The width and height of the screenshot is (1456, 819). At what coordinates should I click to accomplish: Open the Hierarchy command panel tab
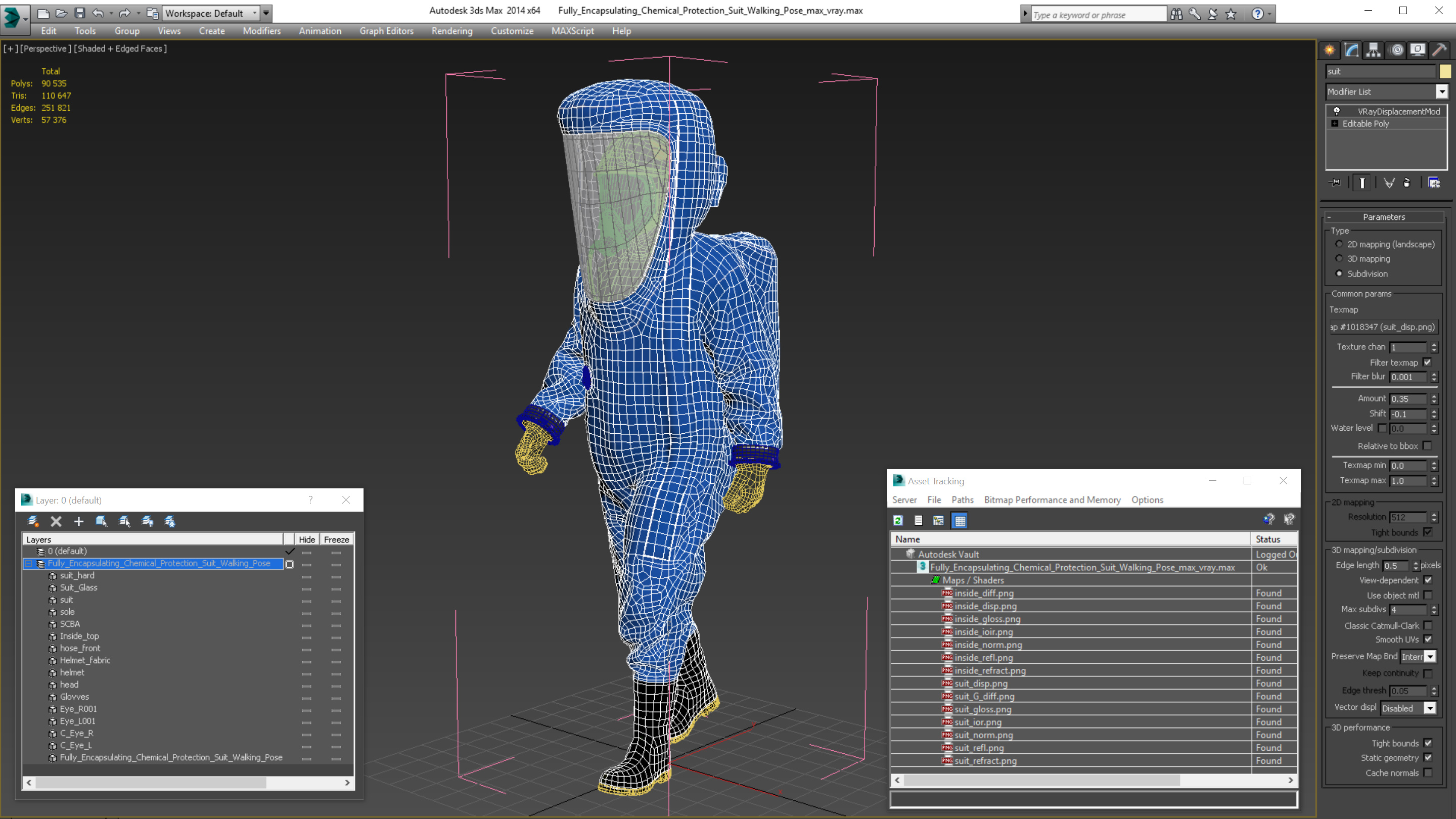[1374, 51]
